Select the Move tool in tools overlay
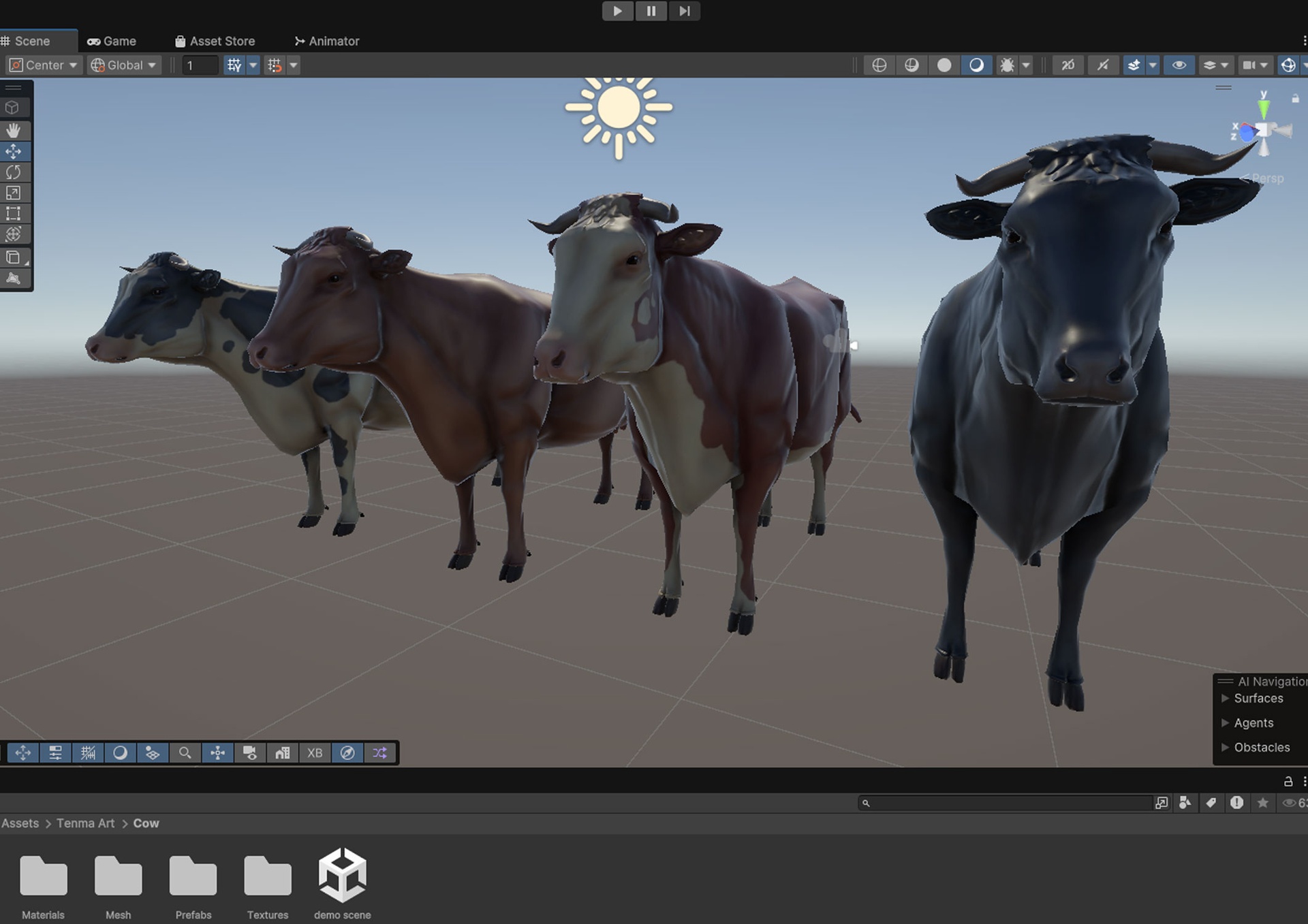The height and width of the screenshot is (924, 1308). pyautogui.click(x=14, y=151)
